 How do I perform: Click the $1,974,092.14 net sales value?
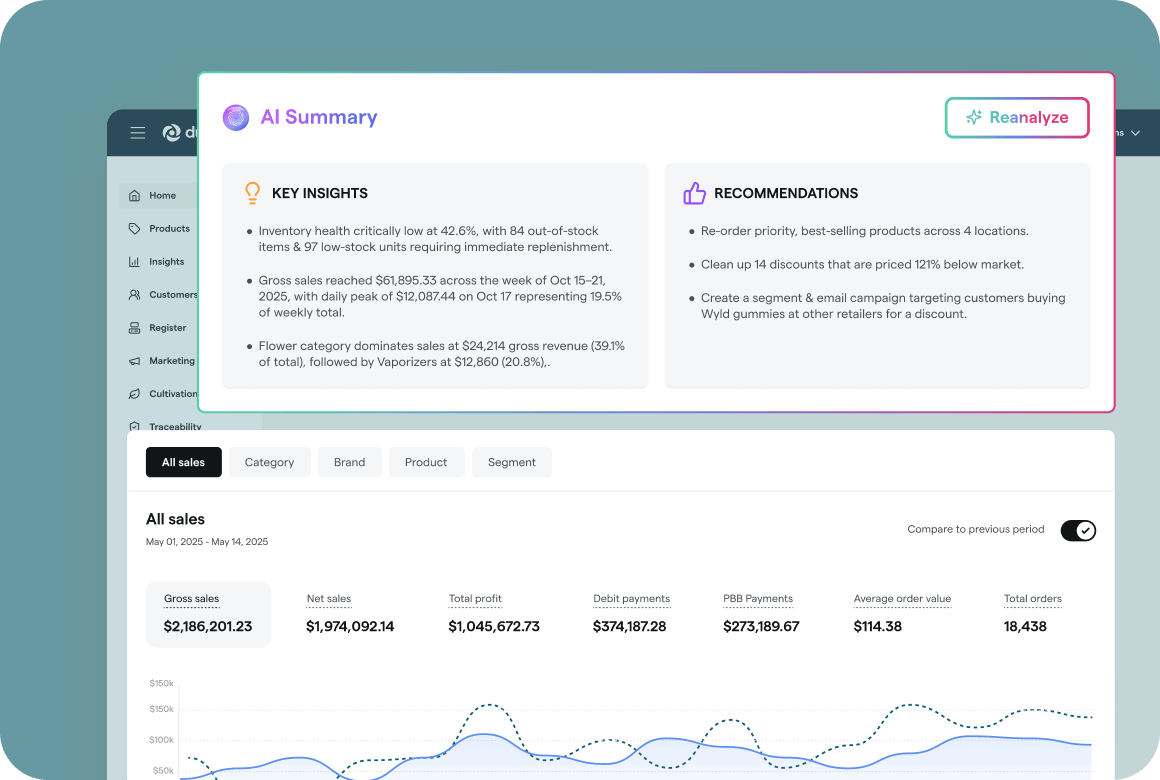tap(350, 627)
